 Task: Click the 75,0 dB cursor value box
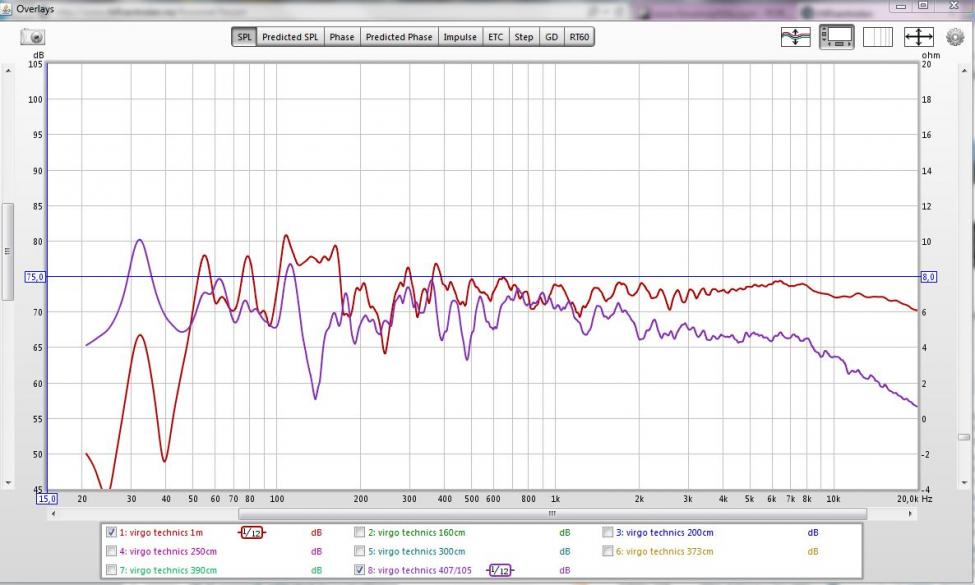point(35,277)
